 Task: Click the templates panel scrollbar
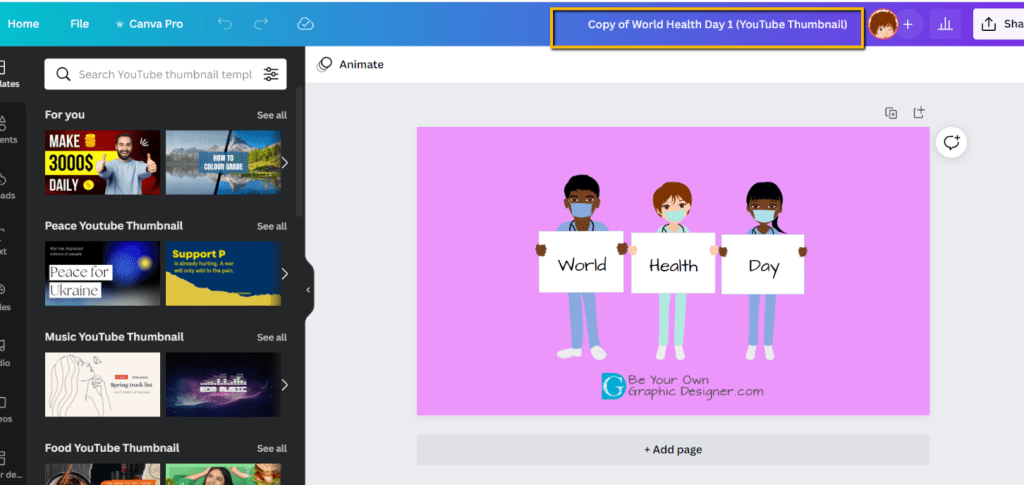(299, 151)
